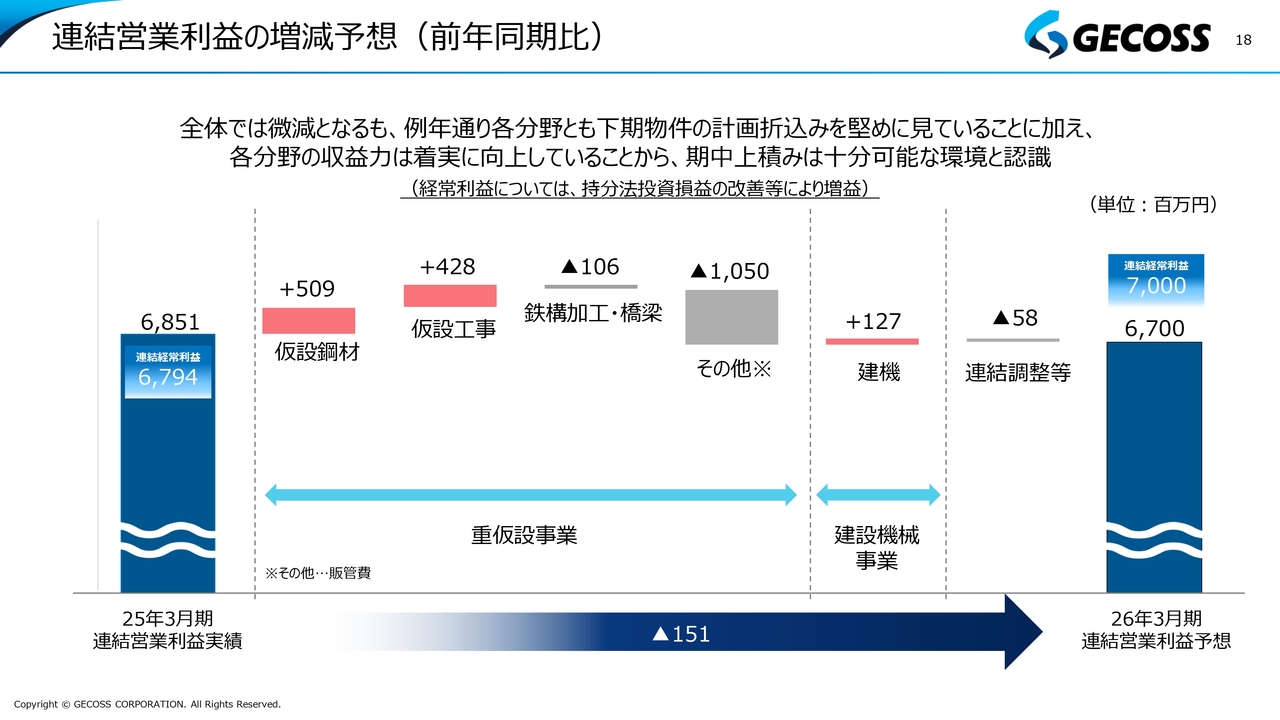This screenshot has height=720, width=1280.
Task: Click the GECOSS copyright notice text
Action: pyautogui.click(x=148, y=704)
